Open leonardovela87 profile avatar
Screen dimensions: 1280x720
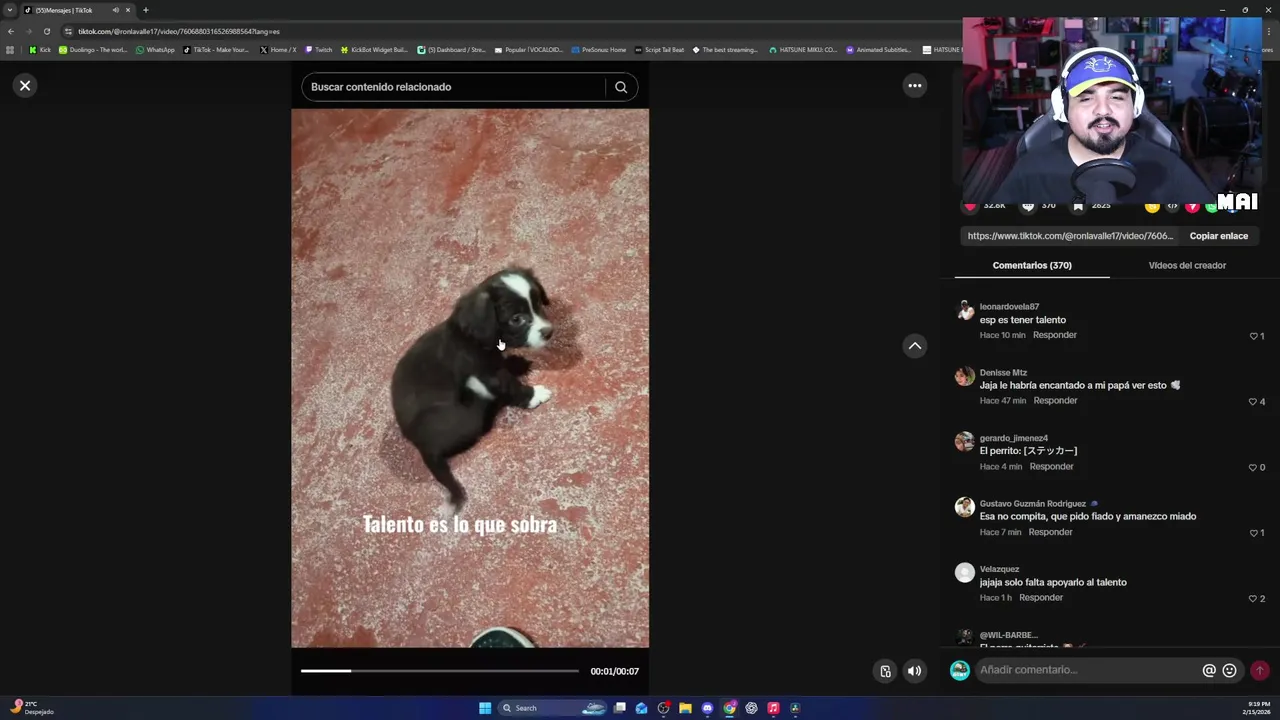pos(964,310)
